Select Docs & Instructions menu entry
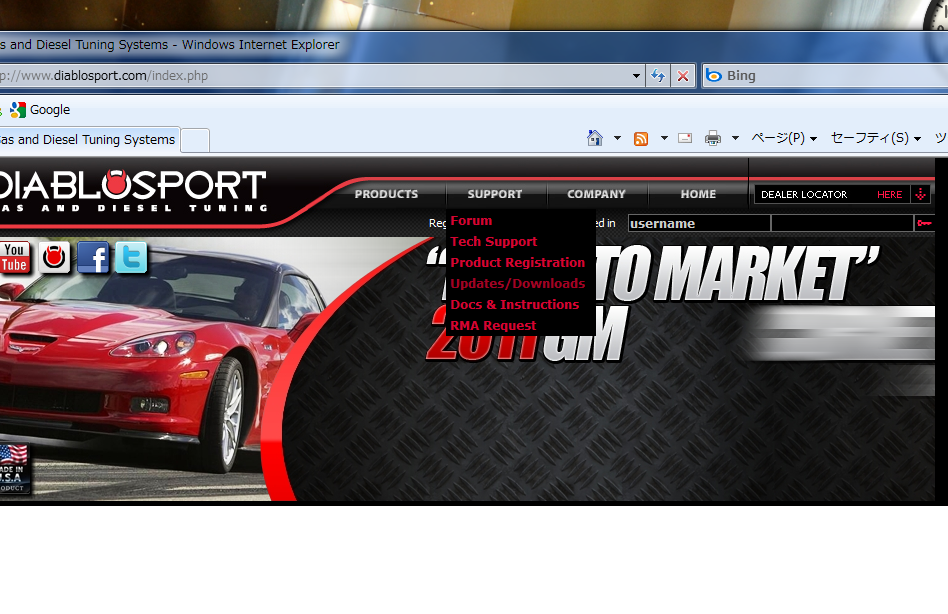Screen dimensions: 948x614 [x=515, y=305]
